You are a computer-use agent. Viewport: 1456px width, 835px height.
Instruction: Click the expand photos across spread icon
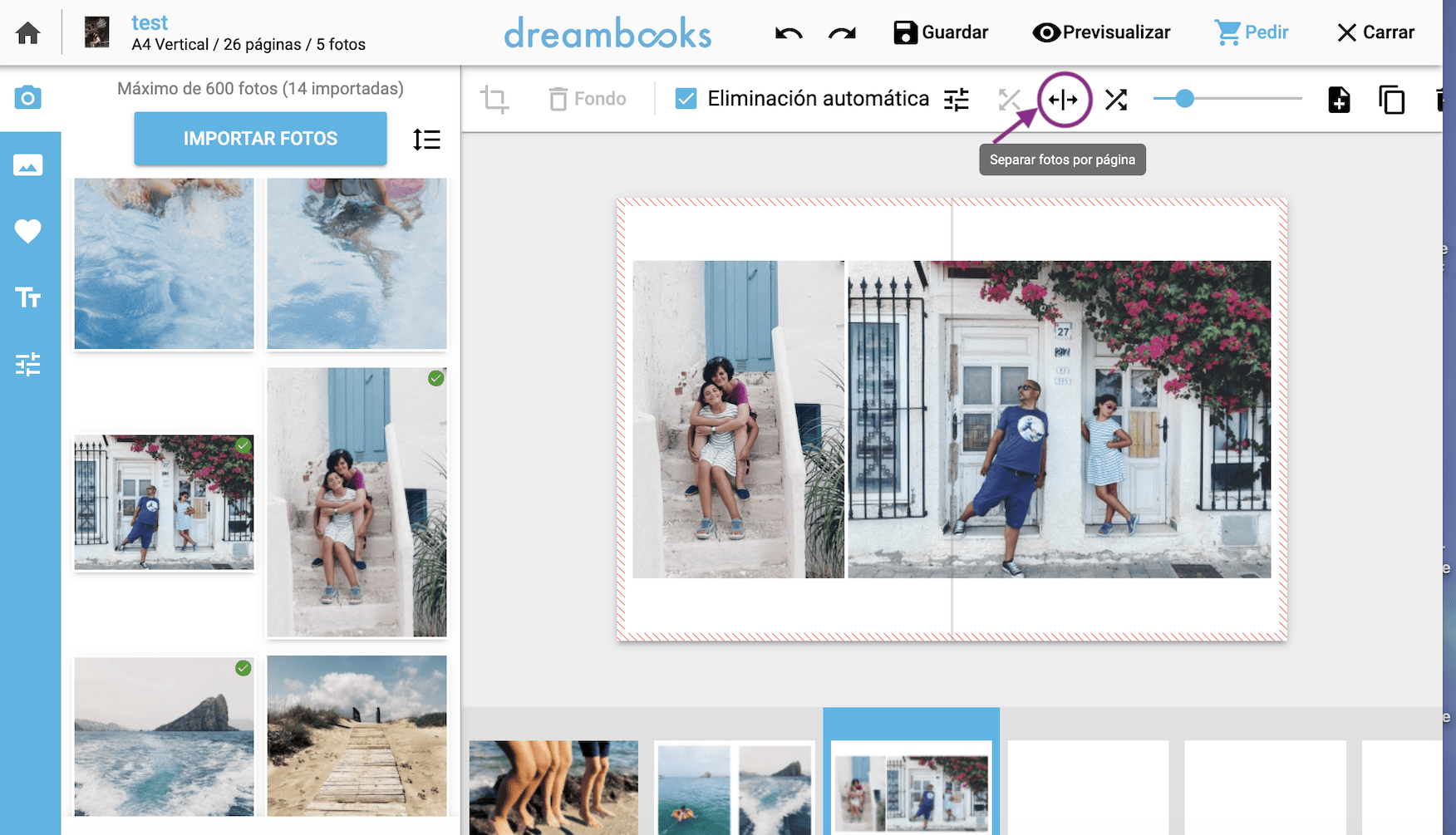click(x=1009, y=100)
